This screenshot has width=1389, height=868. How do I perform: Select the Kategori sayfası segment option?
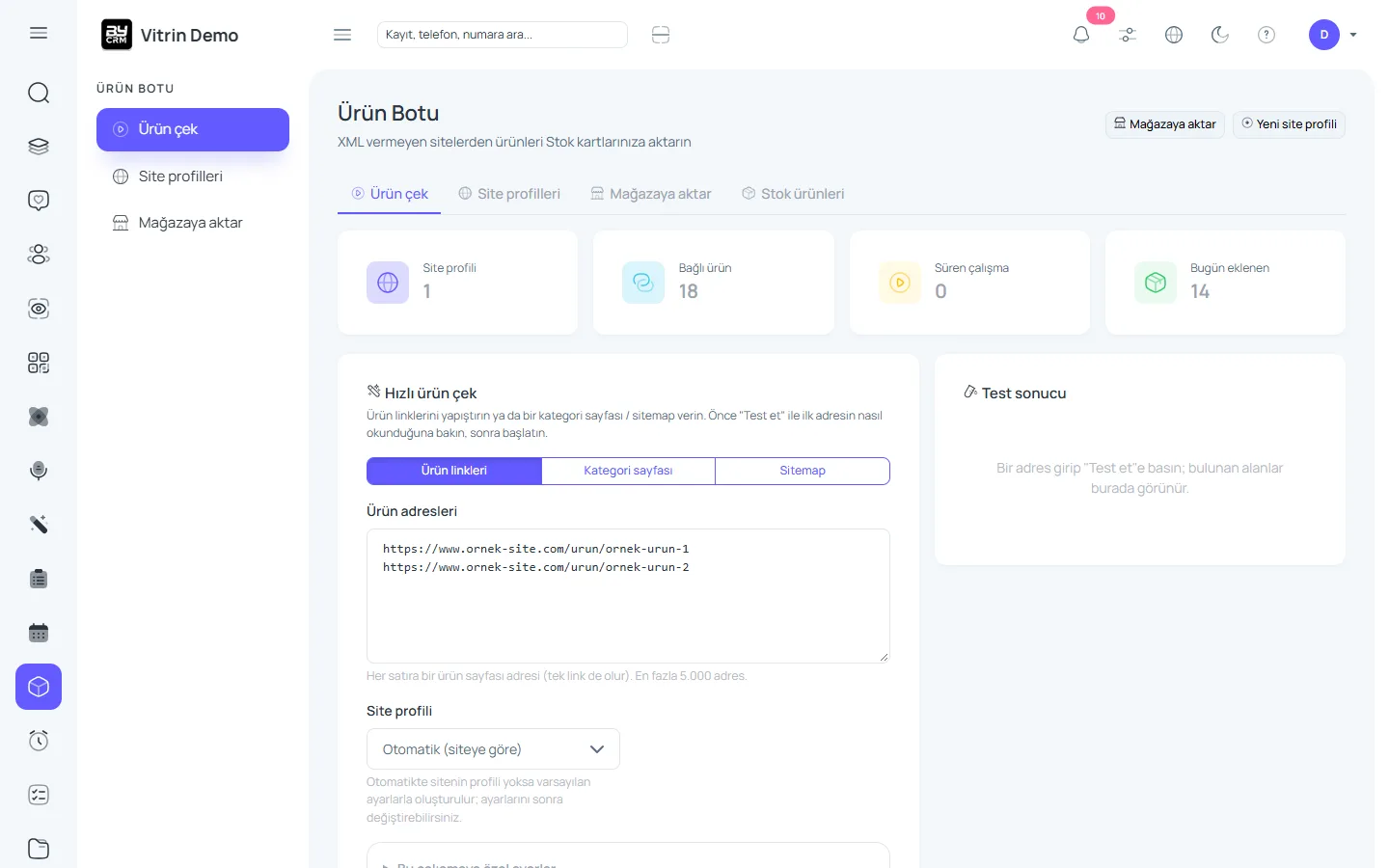click(628, 471)
